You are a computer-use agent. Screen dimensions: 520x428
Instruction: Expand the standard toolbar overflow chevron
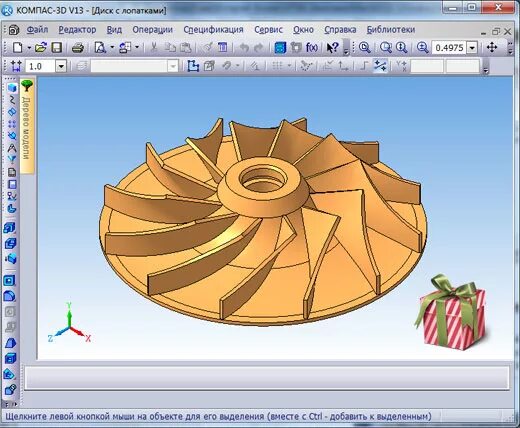(x=346, y=51)
